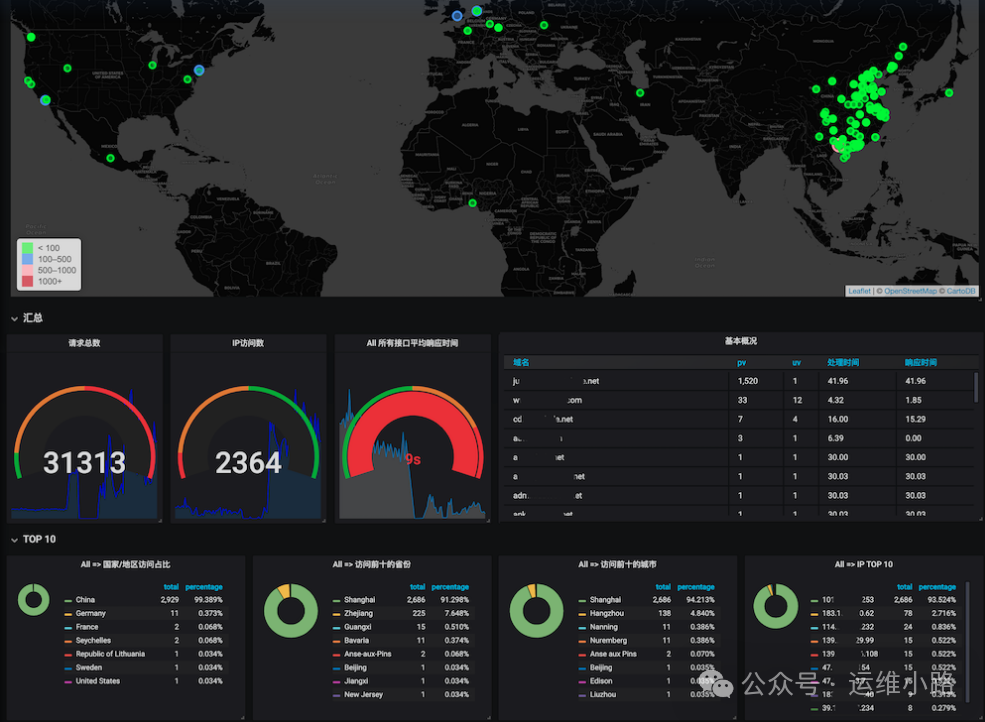Toggle the New Jersey legend entry
This screenshot has height=722, width=985.
[x=363, y=694]
